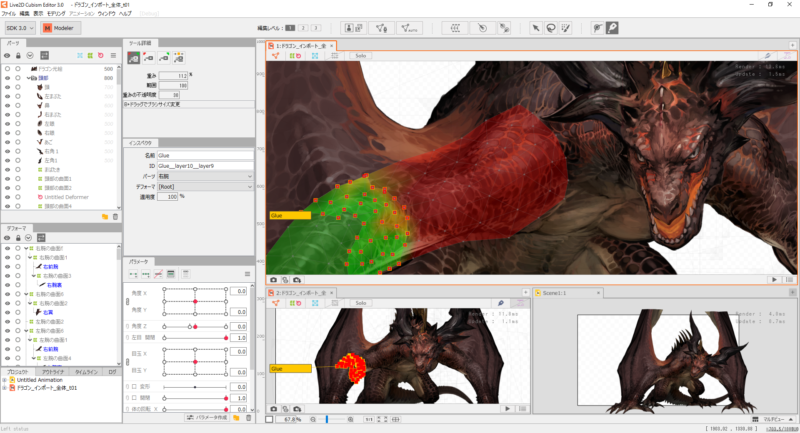Select the brush selection tool next to lasso
Screen dimensions: 800x433
coord(565,28)
